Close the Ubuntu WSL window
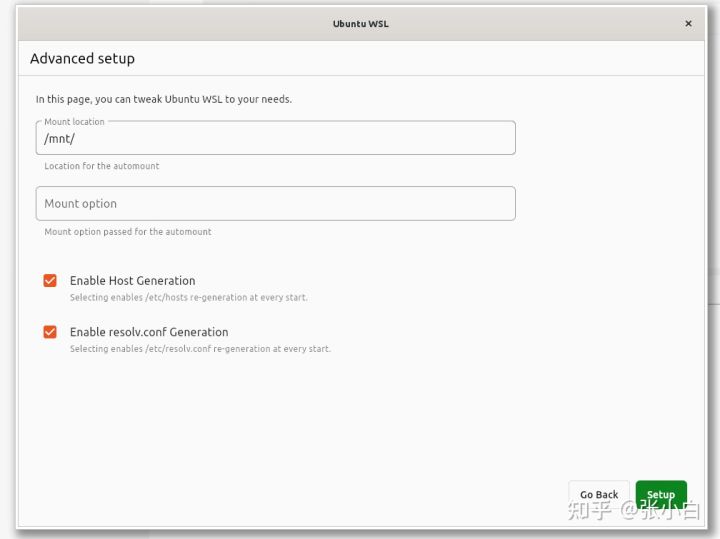The width and height of the screenshot is (720, 539). coord(688,23)
